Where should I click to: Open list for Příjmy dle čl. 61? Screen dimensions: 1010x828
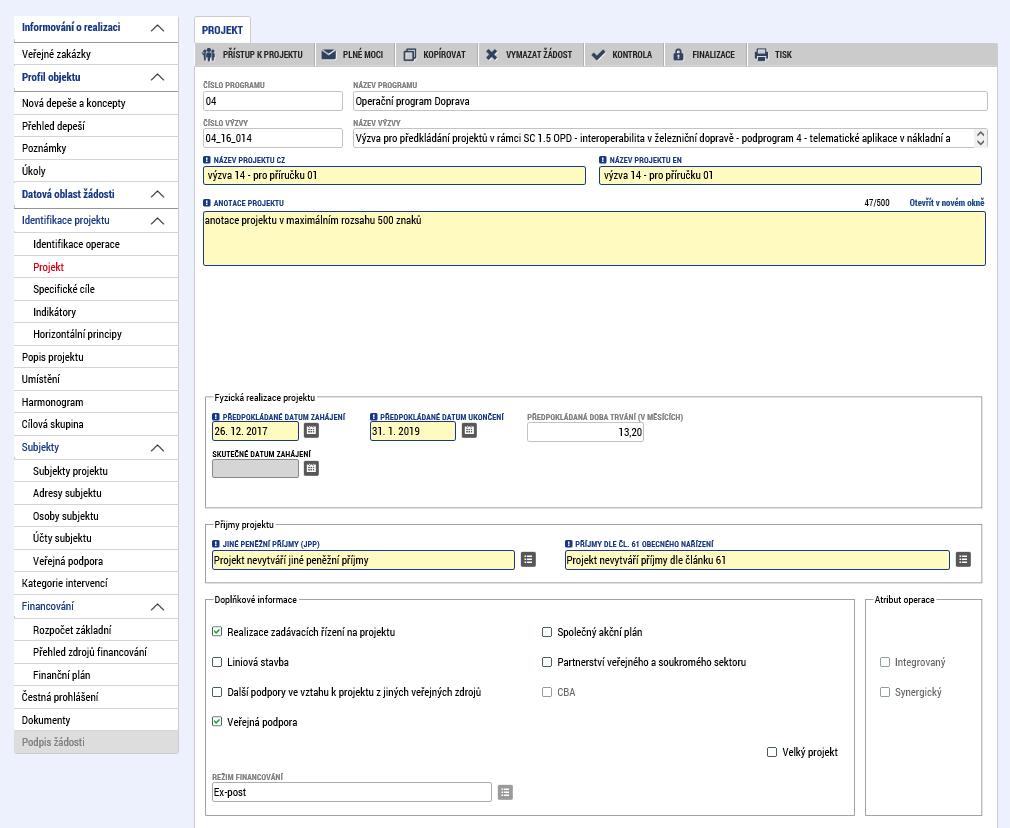pyautogui.click(x=963, y=559)
